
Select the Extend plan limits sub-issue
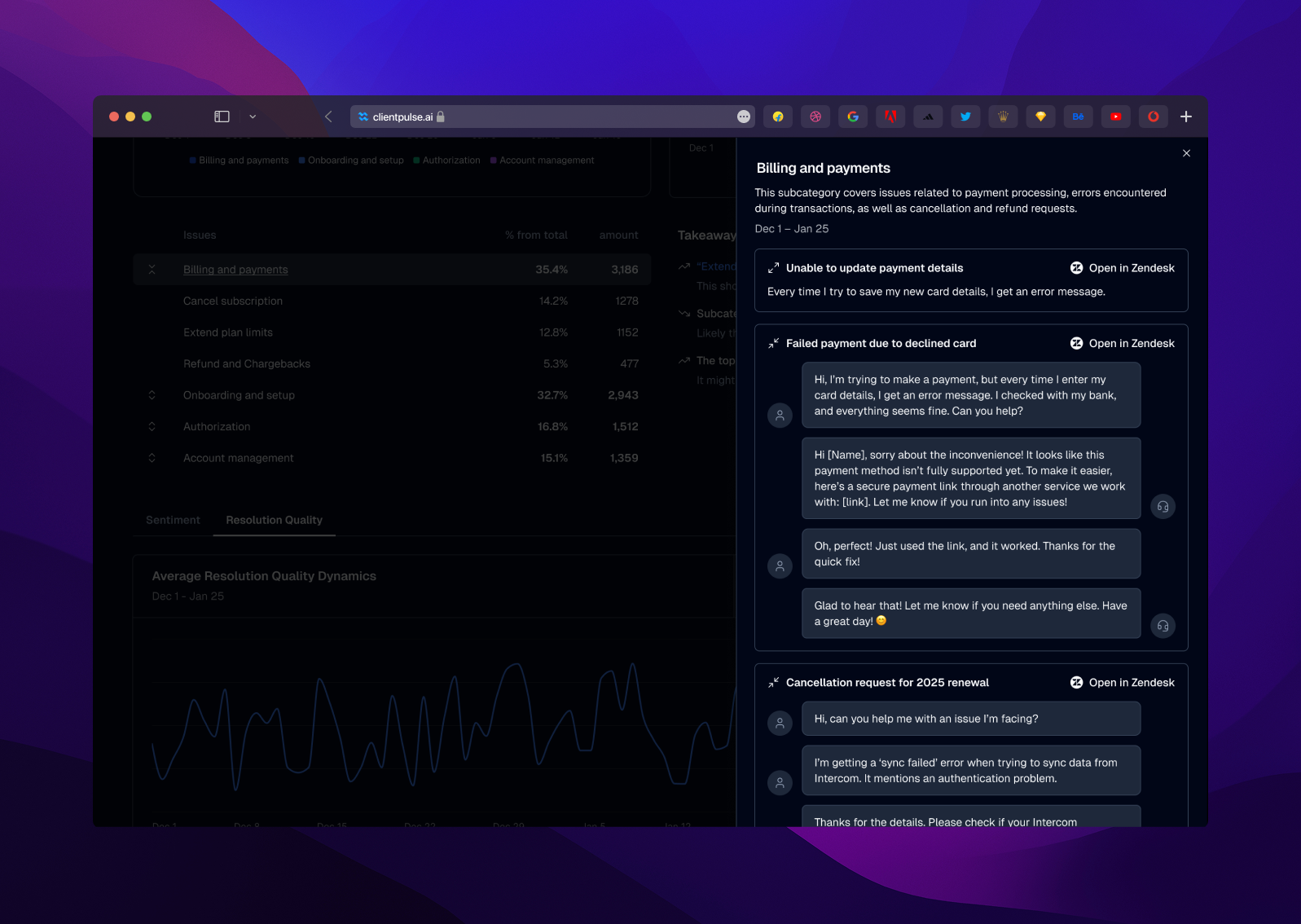coord(228,332)
